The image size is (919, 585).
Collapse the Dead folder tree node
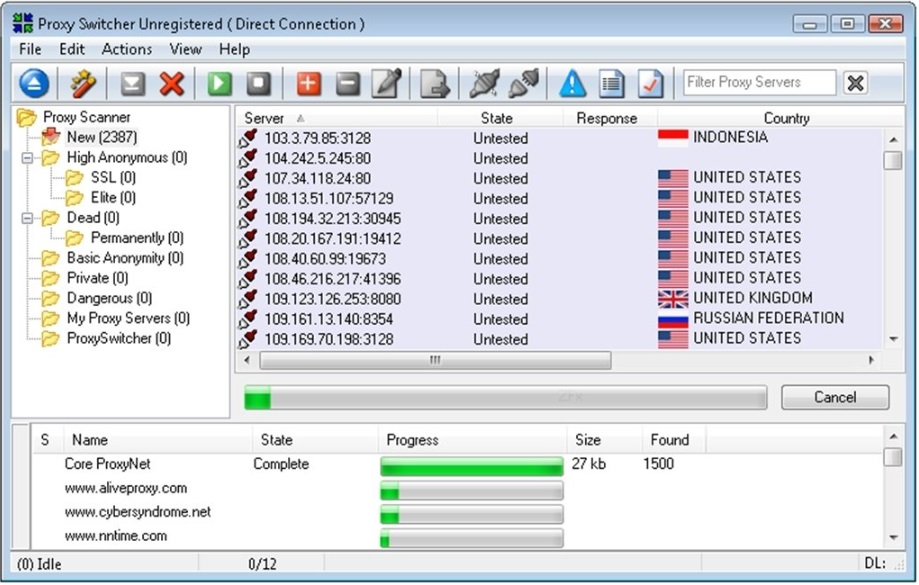27,218
